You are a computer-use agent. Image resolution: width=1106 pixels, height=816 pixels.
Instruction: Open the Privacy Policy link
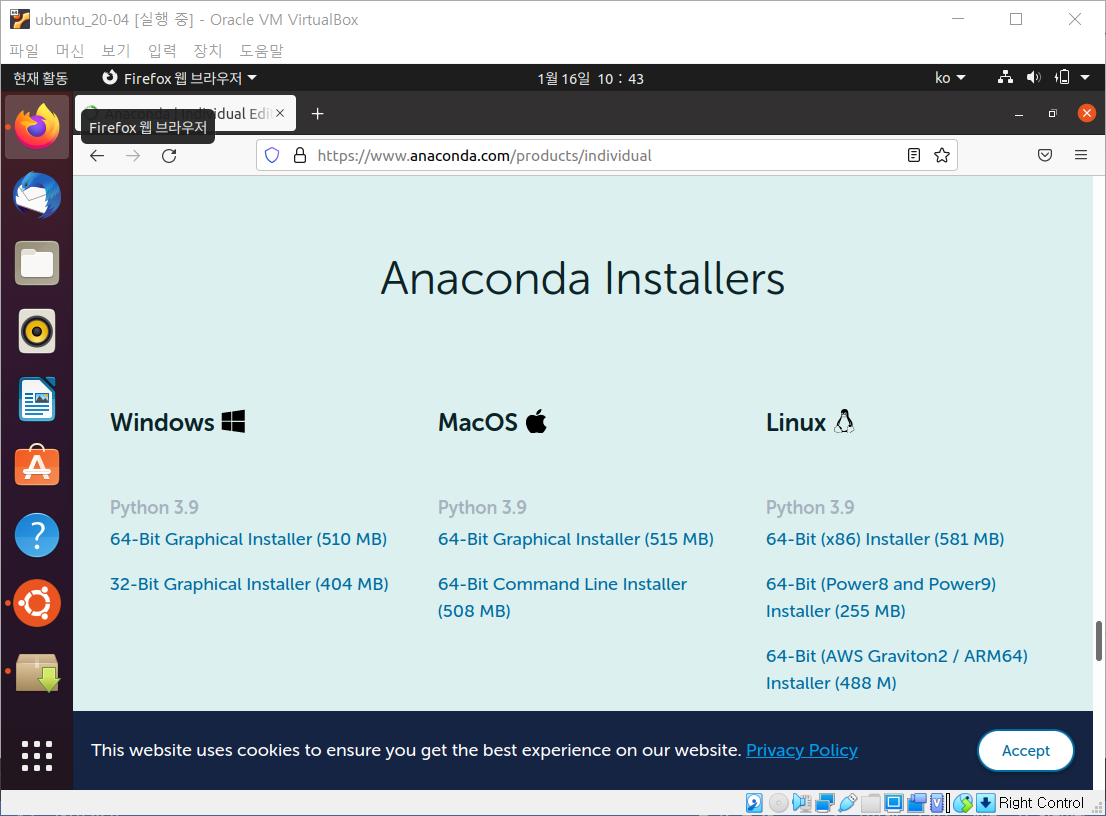click(x=802, y=750)
